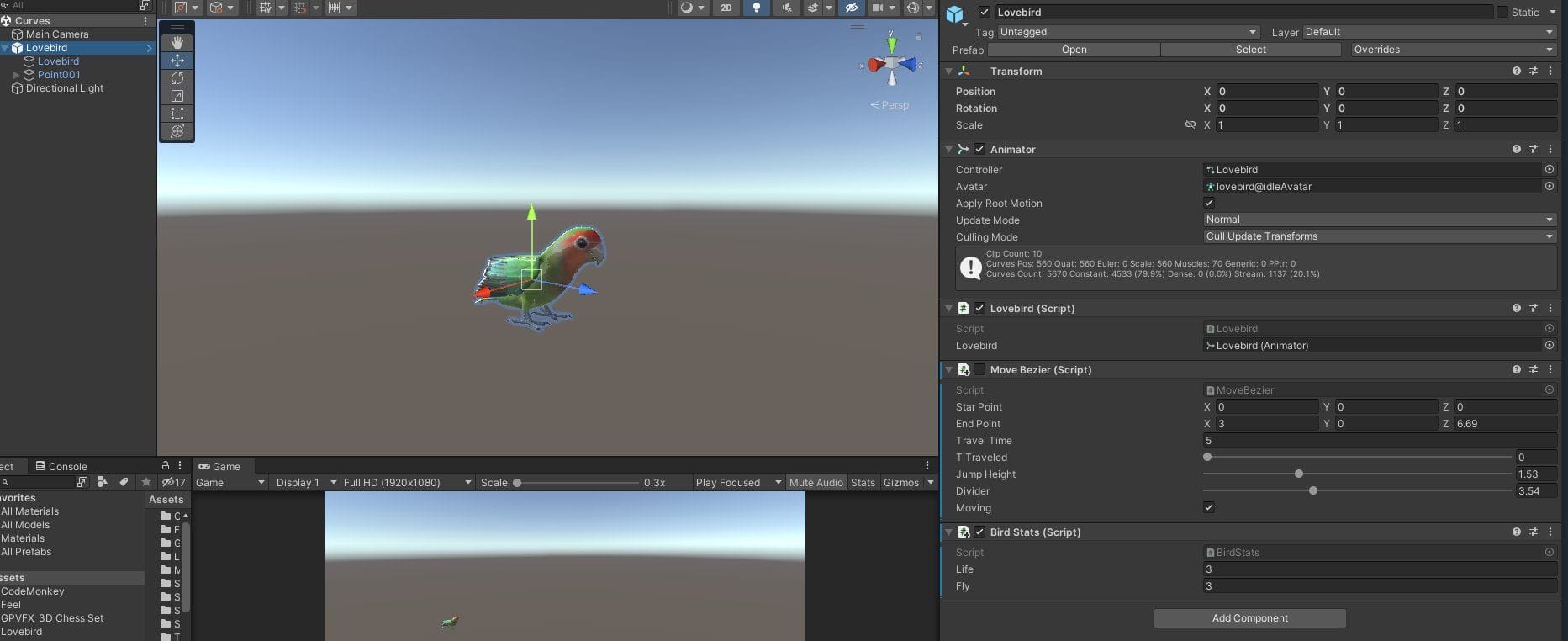Toggle scene lighting bulb icon
The height and width of the screenshot is (641, 1568).
click(756, 8)
